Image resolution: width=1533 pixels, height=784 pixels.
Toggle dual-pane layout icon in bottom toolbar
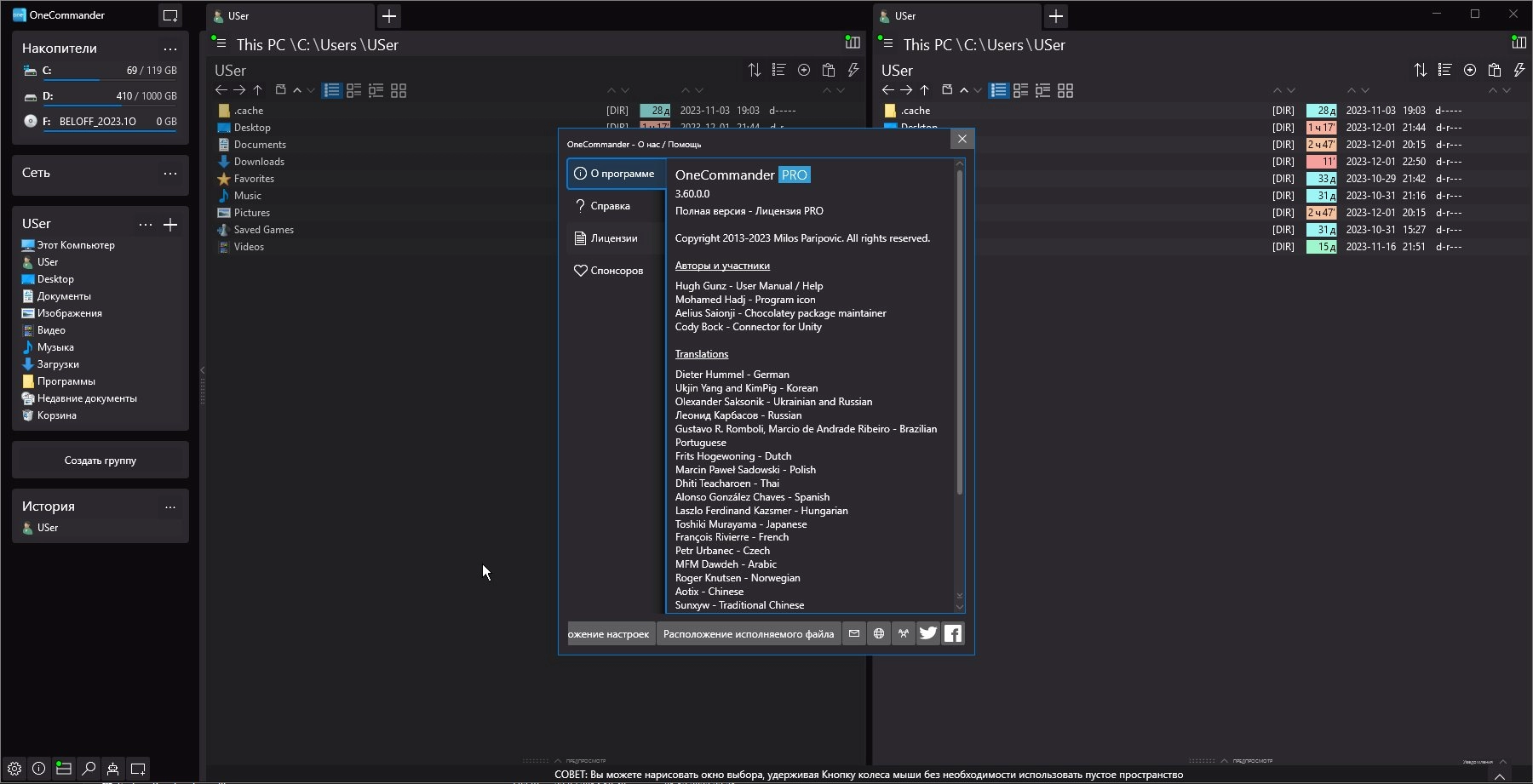(64, 769)
